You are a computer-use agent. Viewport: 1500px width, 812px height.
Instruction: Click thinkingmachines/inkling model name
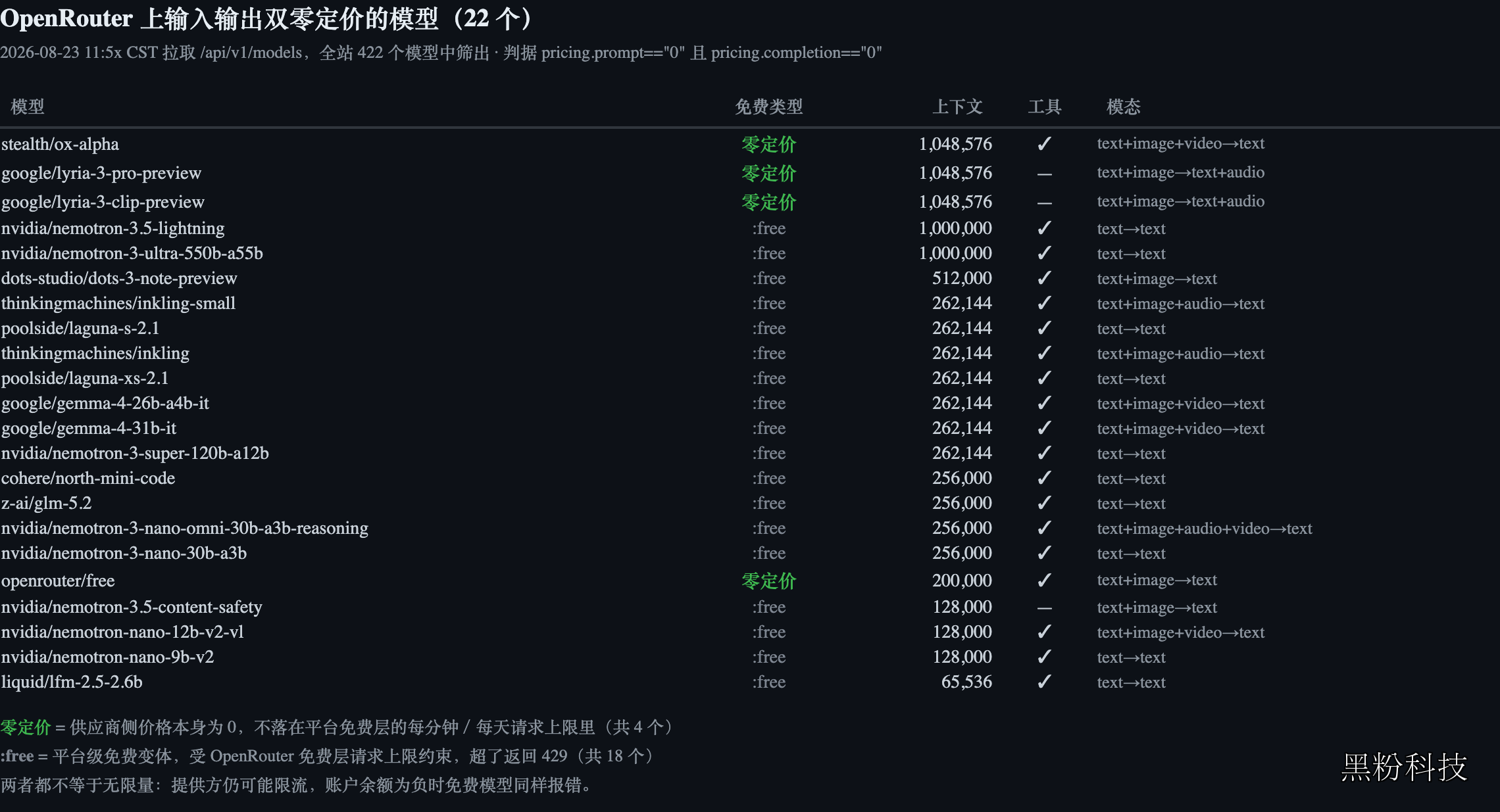pos(95,353)
